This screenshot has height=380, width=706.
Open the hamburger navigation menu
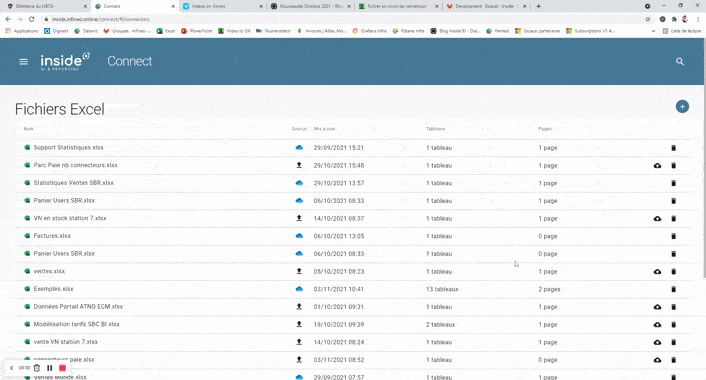pos(24,62)
